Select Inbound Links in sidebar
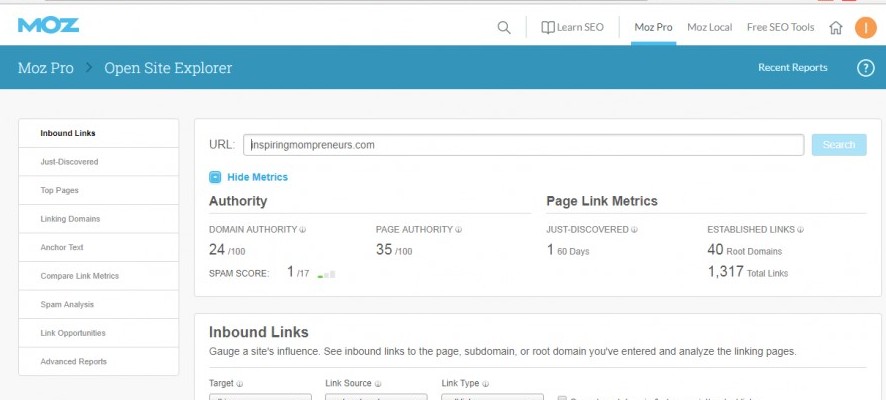 tap(99, 133)
